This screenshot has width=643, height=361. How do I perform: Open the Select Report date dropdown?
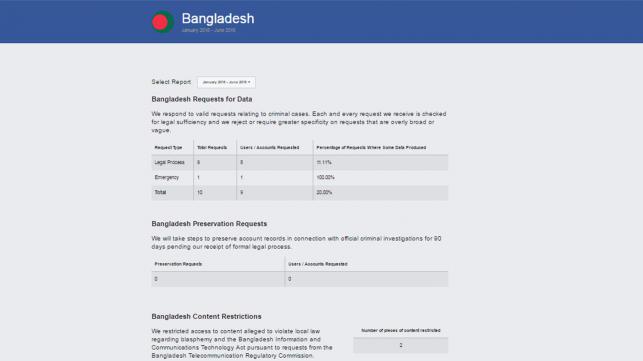[x=226, y=82]
